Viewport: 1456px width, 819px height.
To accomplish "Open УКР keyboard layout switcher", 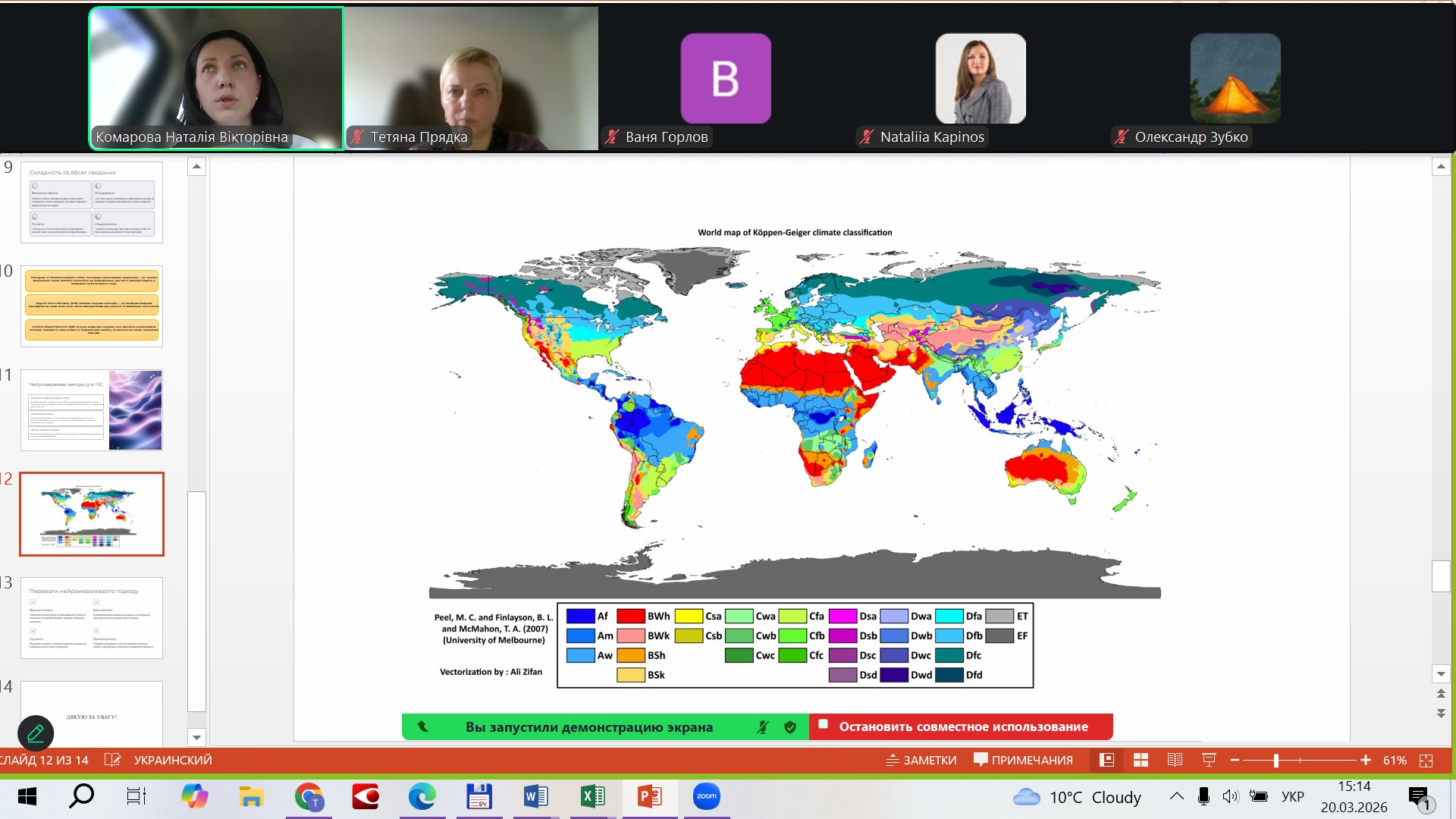I will (x=1292, y=796).
